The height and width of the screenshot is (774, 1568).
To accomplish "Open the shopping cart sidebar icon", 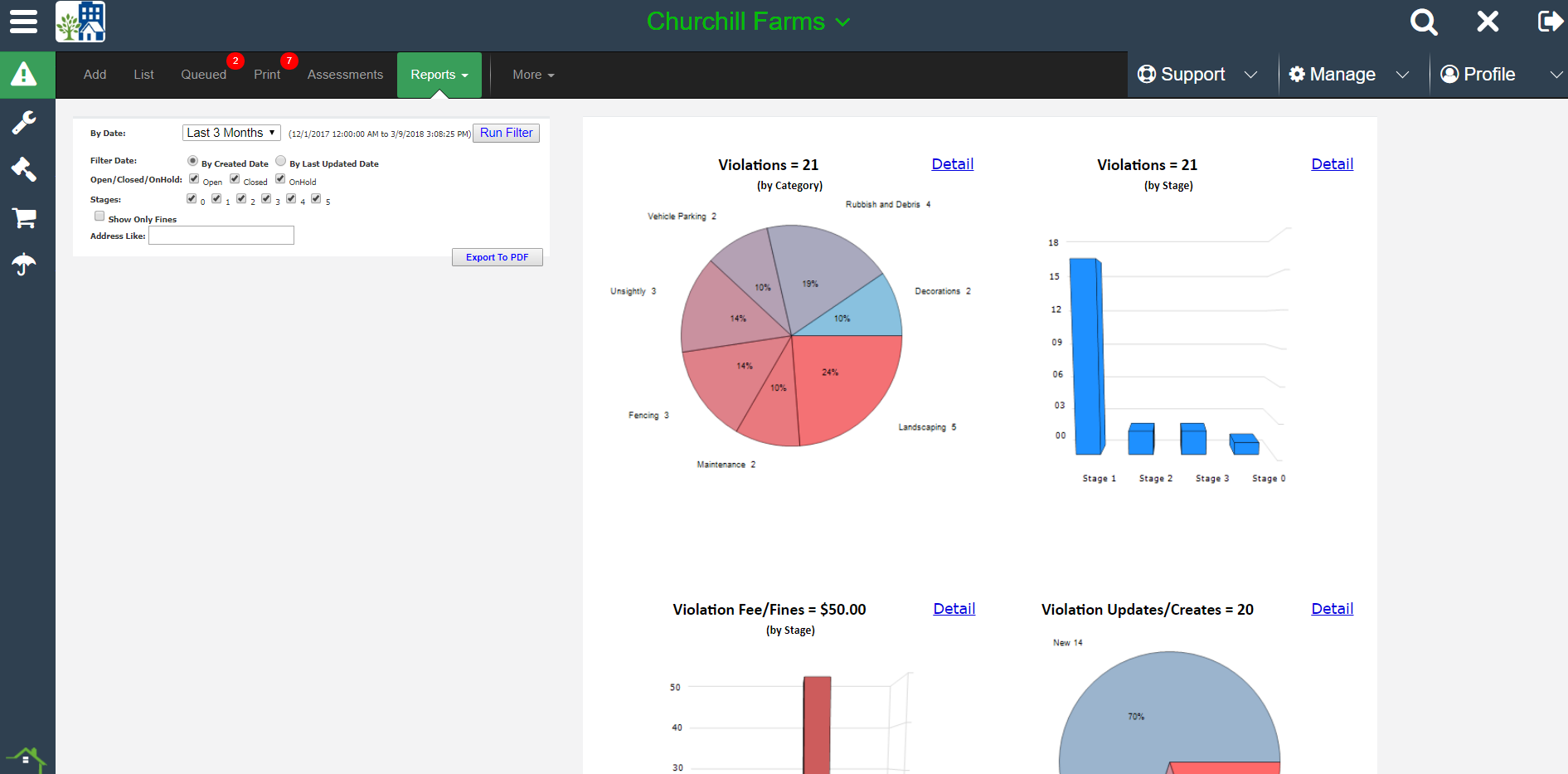I will click(x=24, y=217).
